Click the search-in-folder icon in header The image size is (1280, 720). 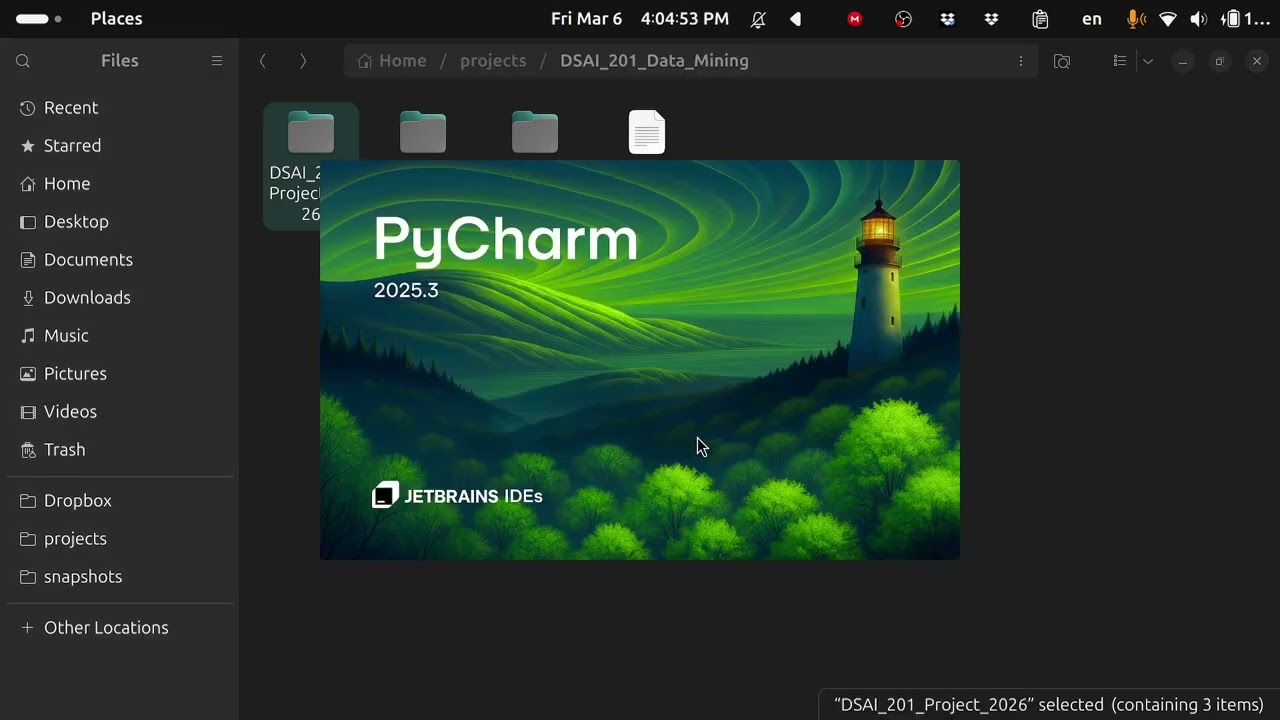click(x=1062, y=61)
